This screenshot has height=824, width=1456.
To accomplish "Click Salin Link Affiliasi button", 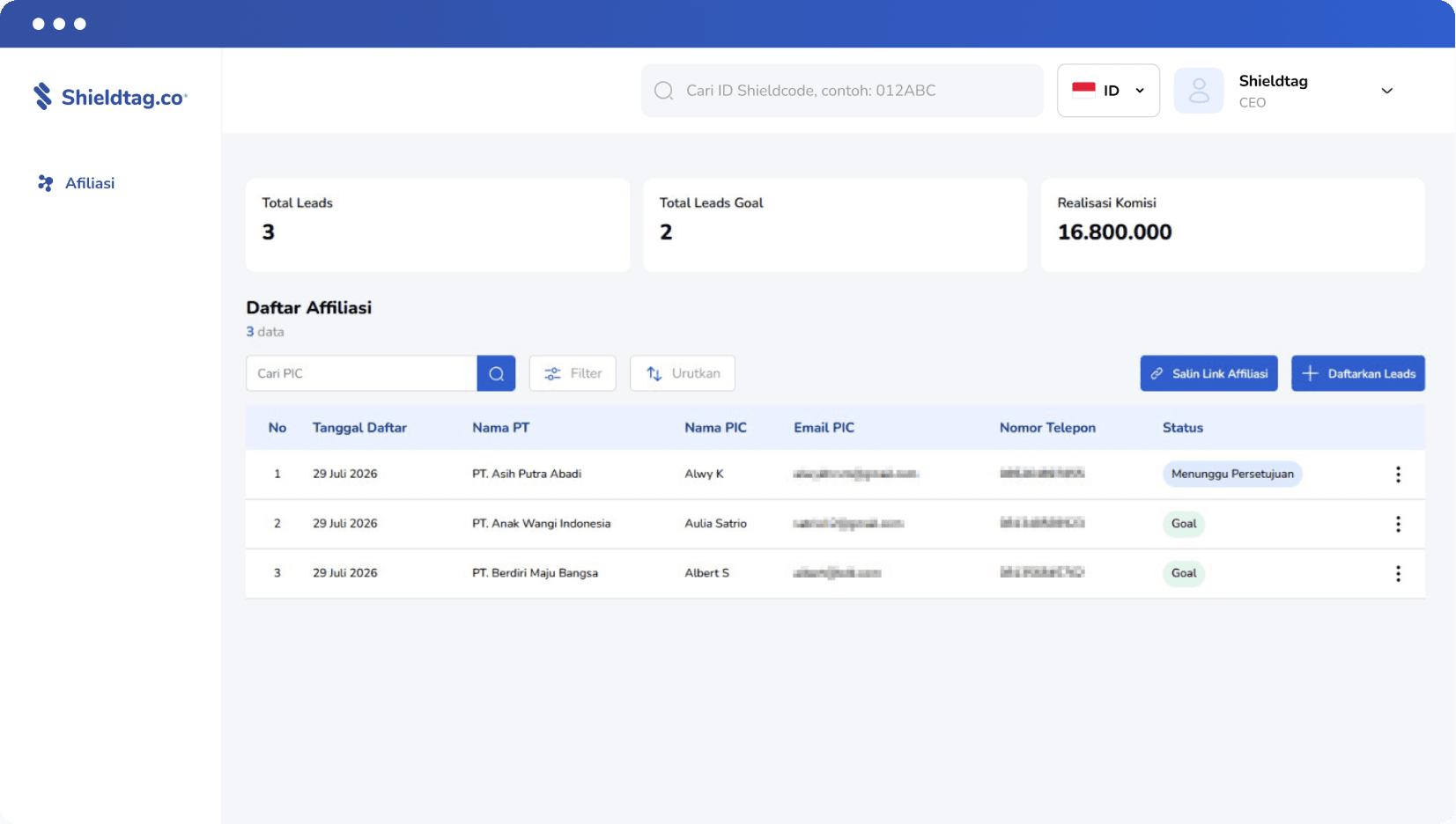I will pos(1208,373).
